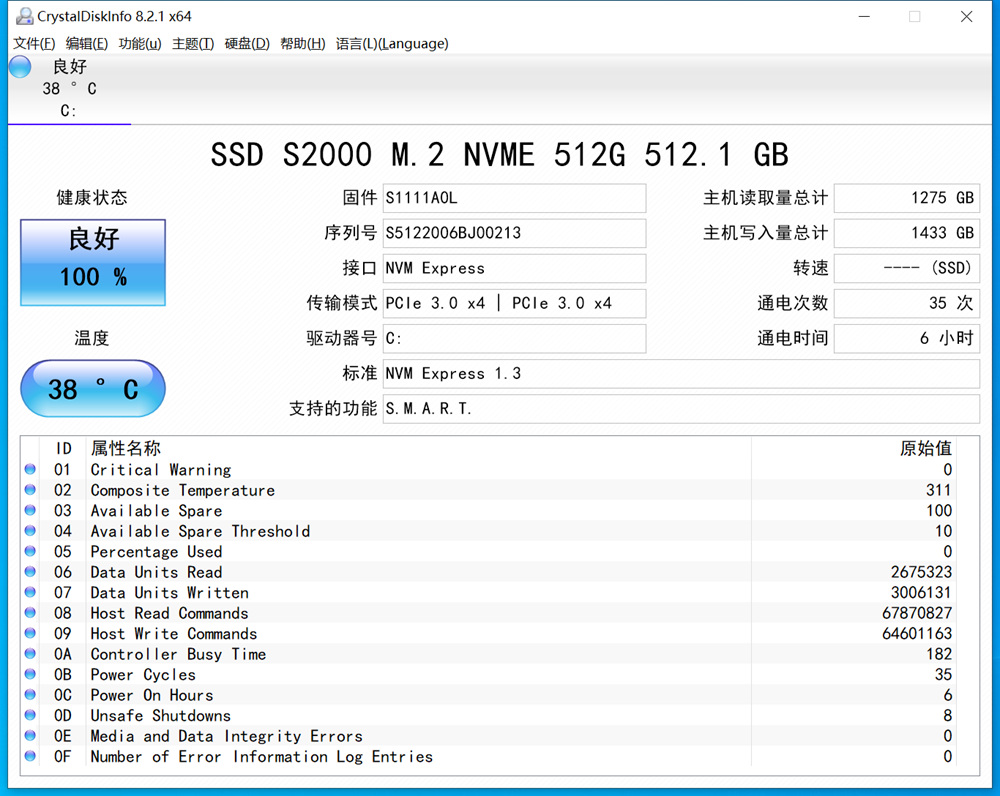Click status dot for Host Write Commands
The width and height of the screenshot is (1000, 796).
point(30,633)
